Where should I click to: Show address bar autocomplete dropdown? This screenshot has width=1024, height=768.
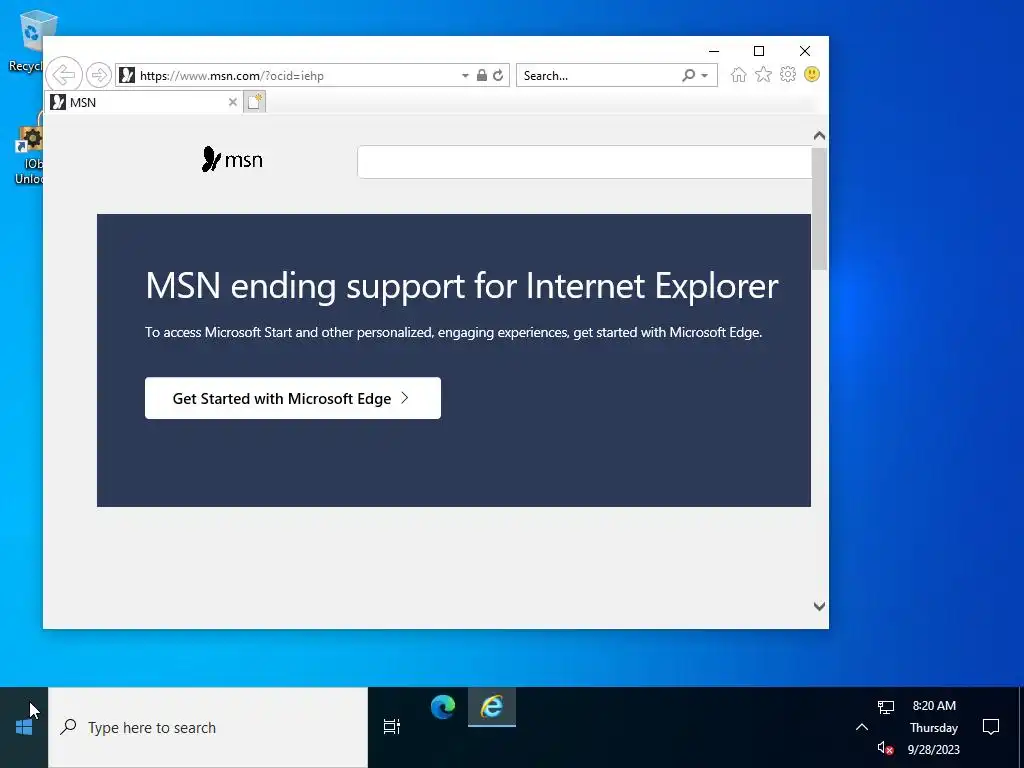465,76
